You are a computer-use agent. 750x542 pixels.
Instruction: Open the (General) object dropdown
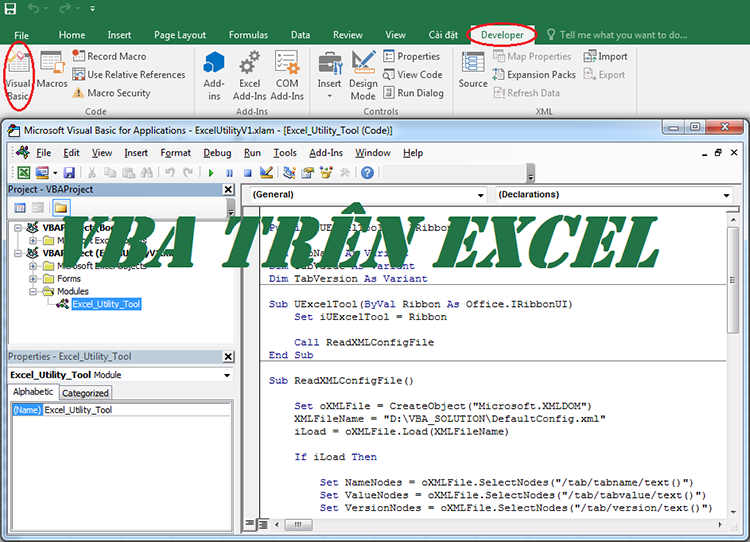[x=367, y=195]
